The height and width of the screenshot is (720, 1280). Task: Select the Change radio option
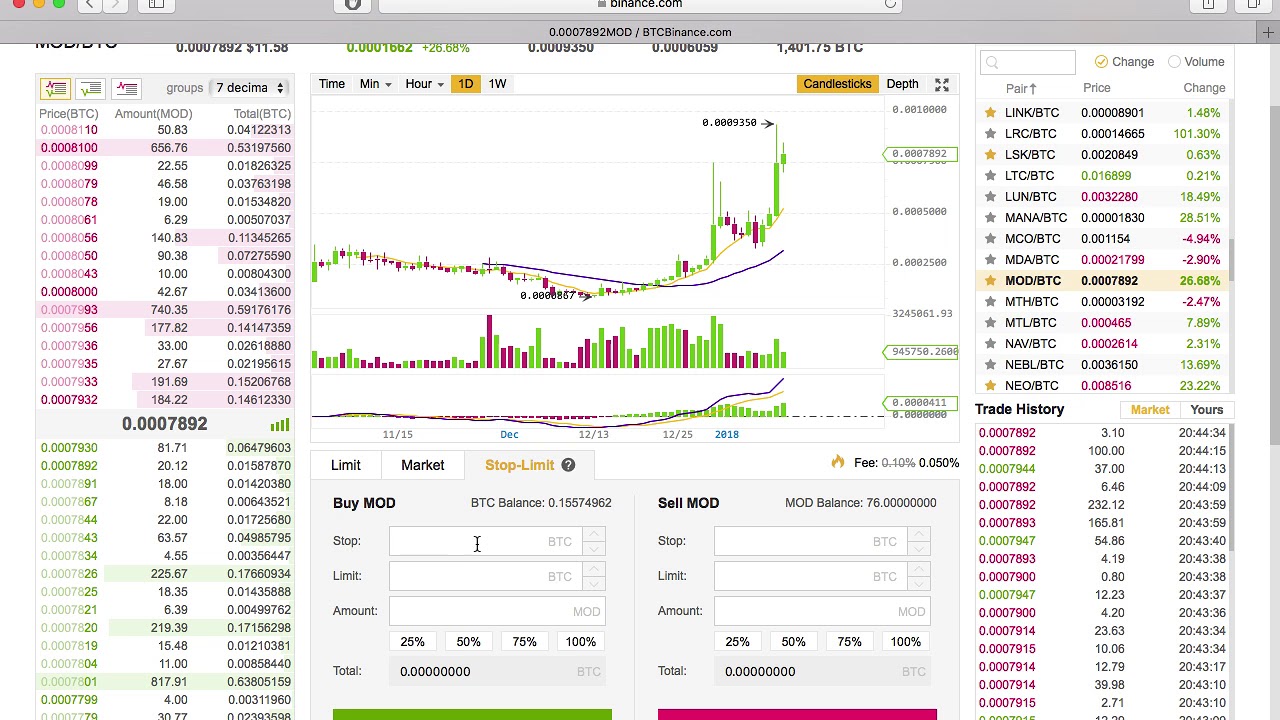tap(1101, 62)
